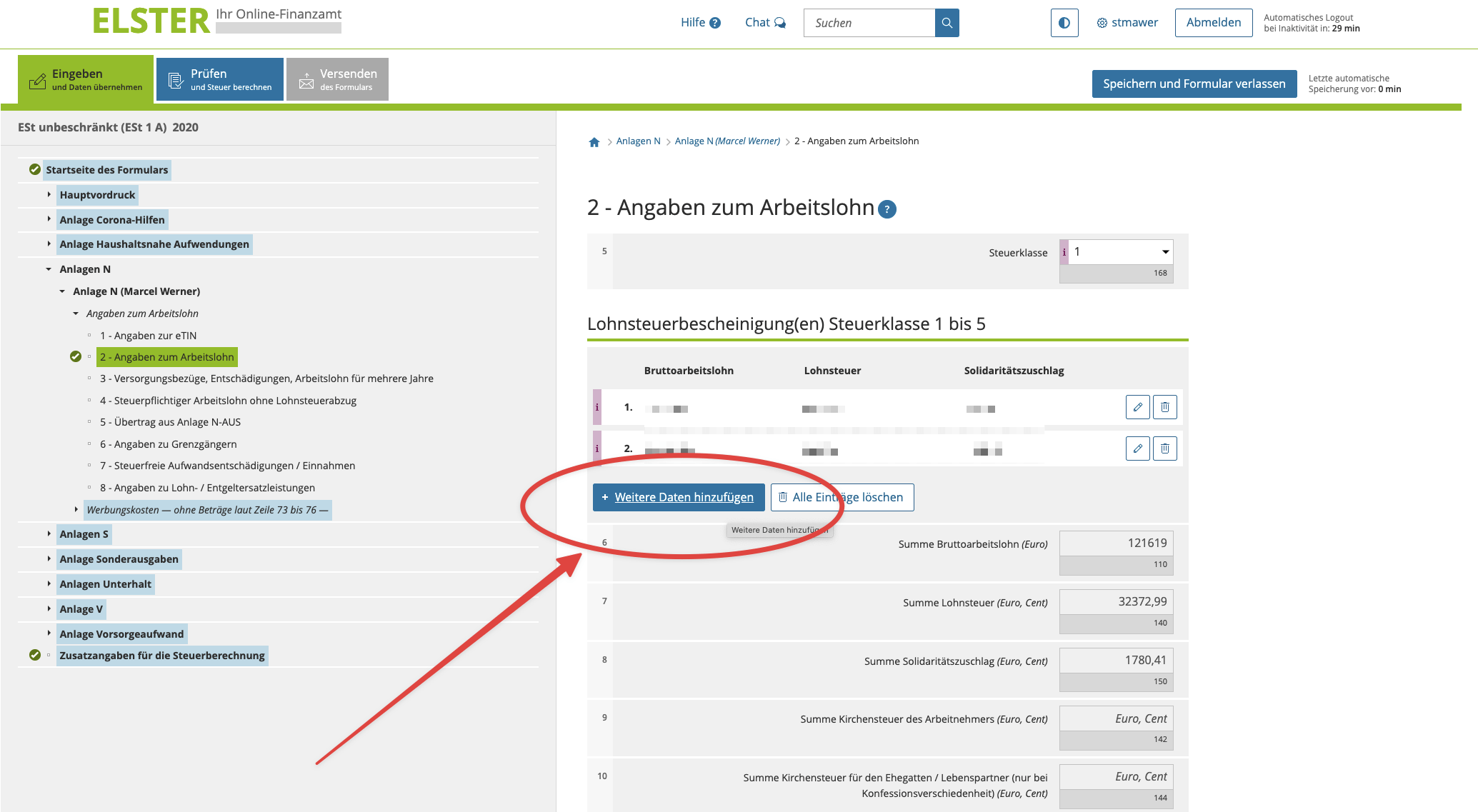This screenshot has width=1478, height=812.
Task: Open the Steuerklasse dropdown
Action: click(x=1121, y=252)
